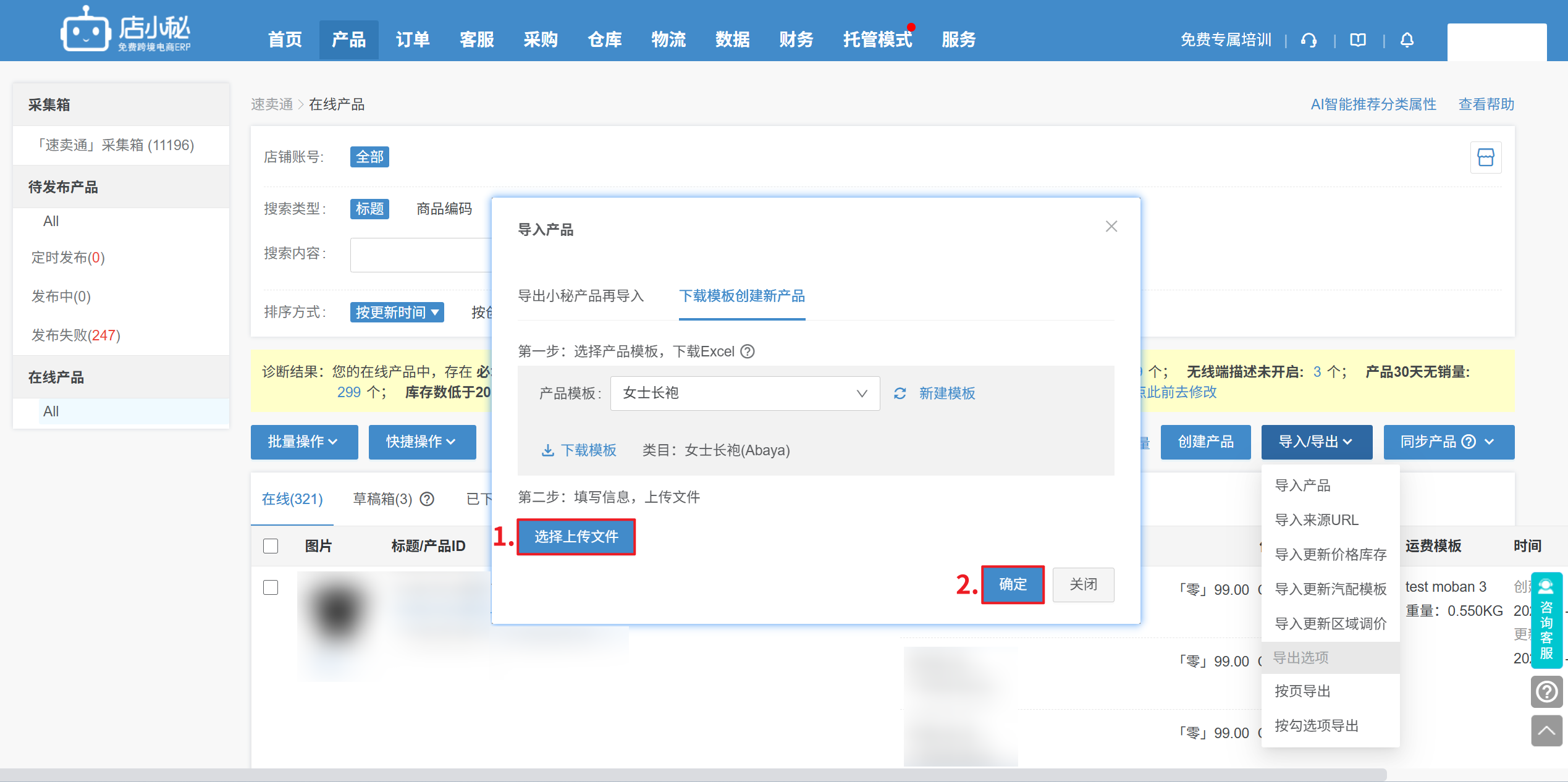
Task: Click the refresh icon next to 新建模板
Action: pyautogui.click(x=900, y=393)
